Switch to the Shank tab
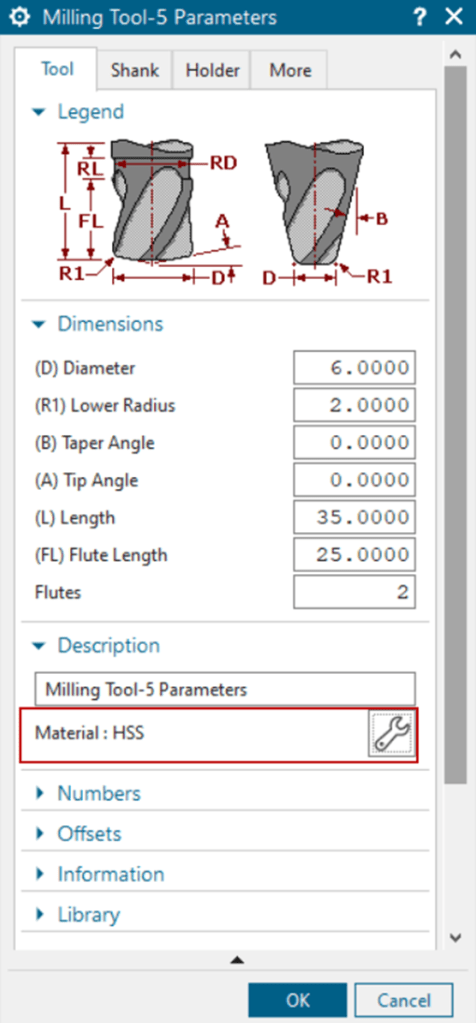The width and height of the screenshot is (476, 1023). (134, 70)
